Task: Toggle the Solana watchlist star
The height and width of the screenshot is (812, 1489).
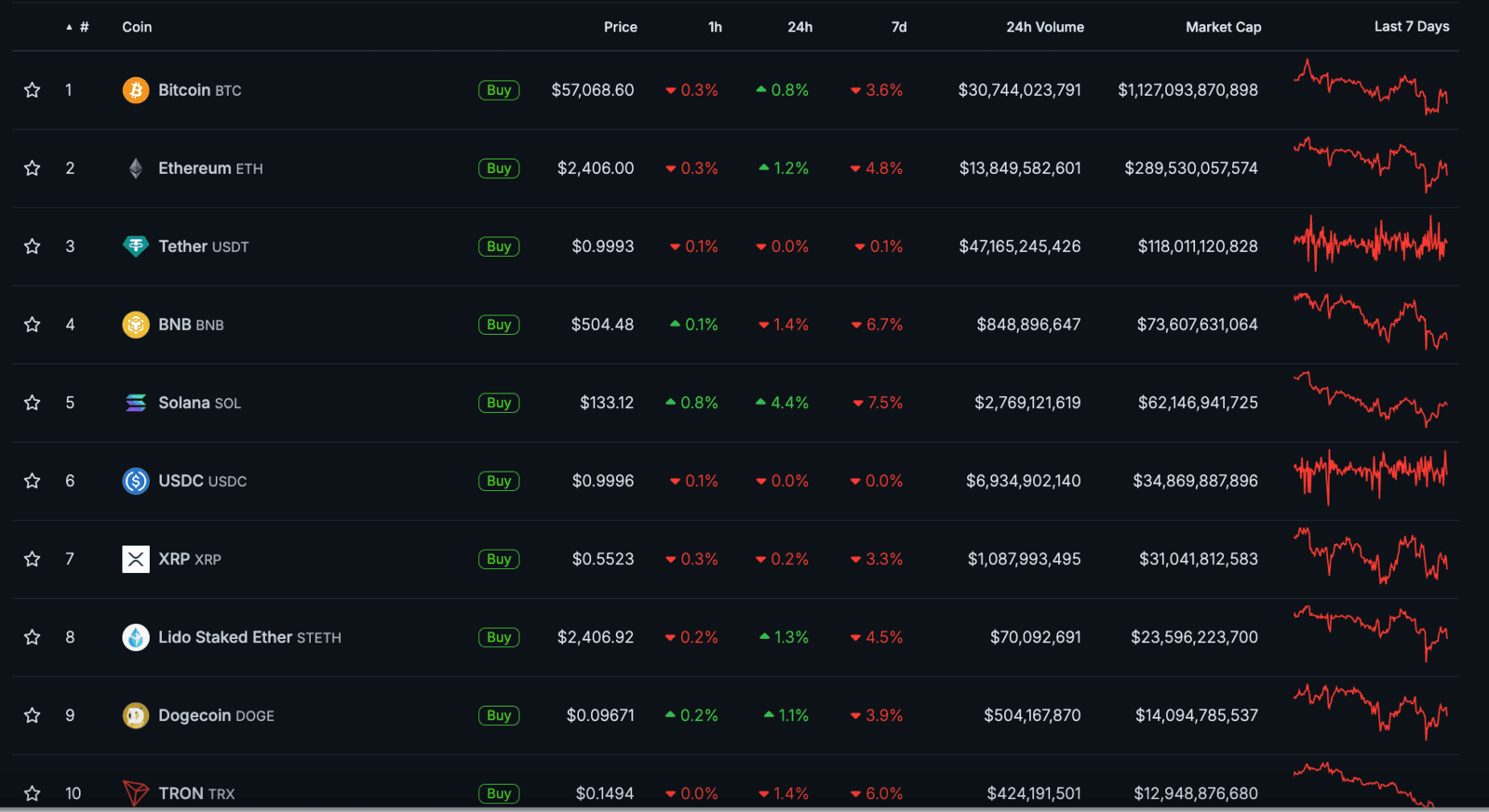Action: (x=33, y=403)
